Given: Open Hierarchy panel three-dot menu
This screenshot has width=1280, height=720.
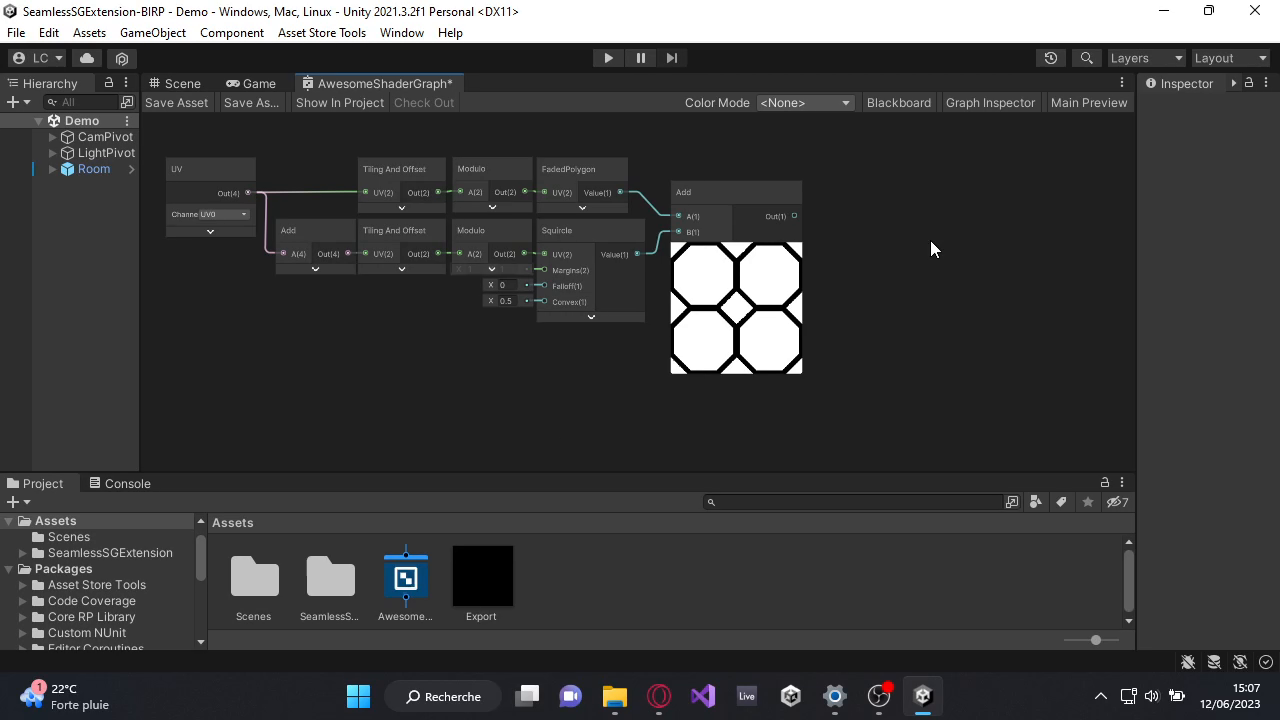Looking at the screenshot, I should 126,83.
